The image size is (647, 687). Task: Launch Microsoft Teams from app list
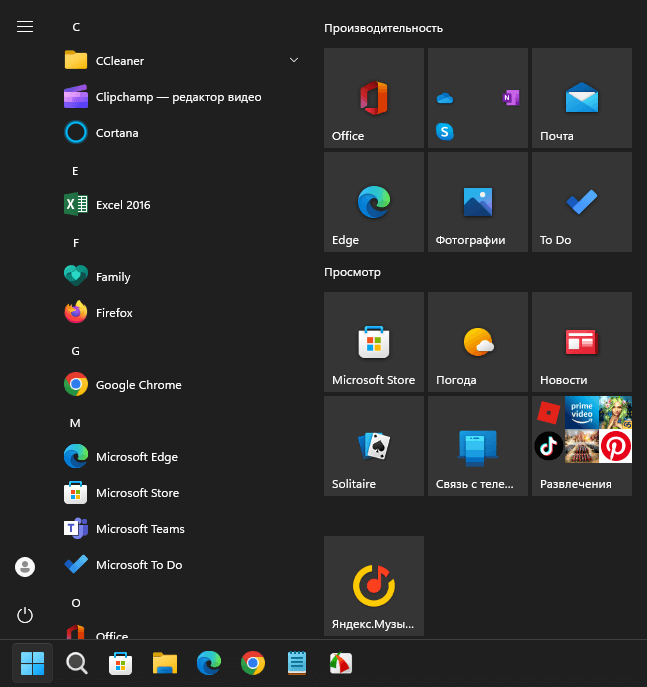click(182, 528)
